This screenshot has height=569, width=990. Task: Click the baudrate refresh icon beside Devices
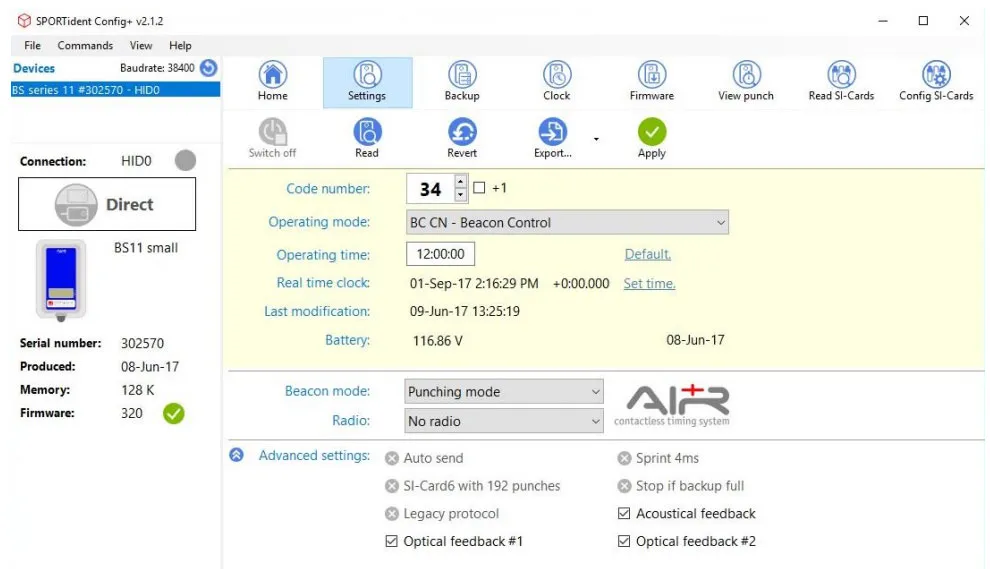[x=208, y=68]
